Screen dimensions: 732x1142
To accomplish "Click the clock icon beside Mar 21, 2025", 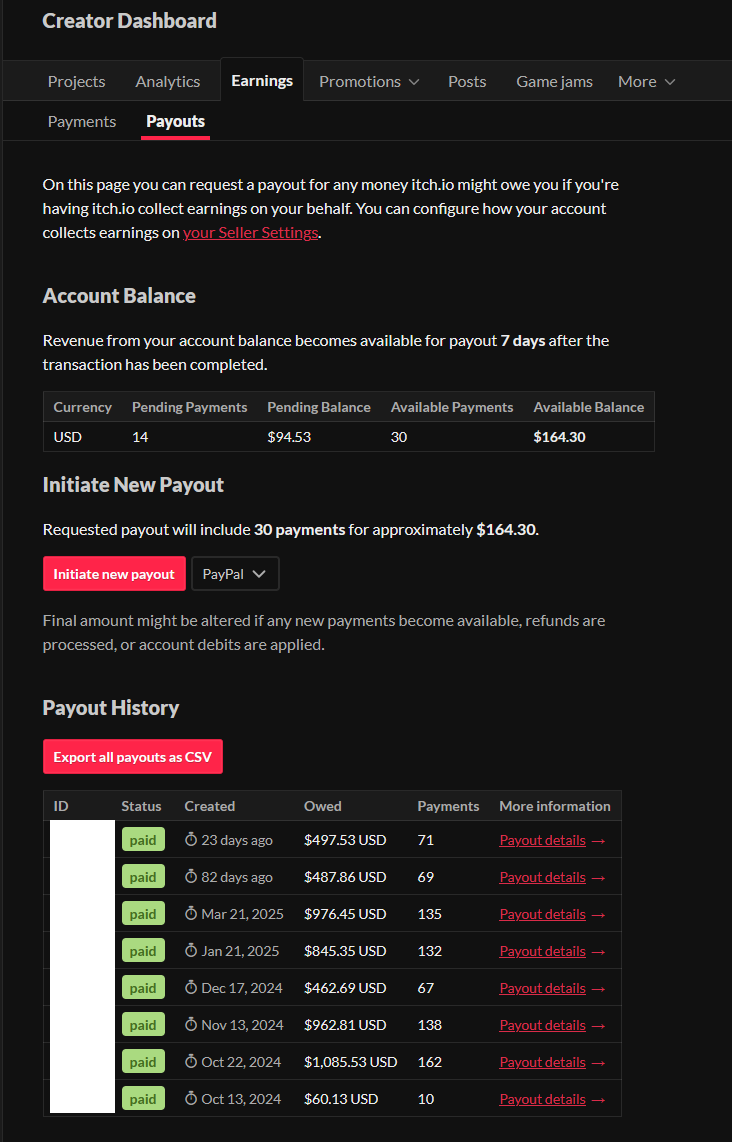I will [191, 913].
